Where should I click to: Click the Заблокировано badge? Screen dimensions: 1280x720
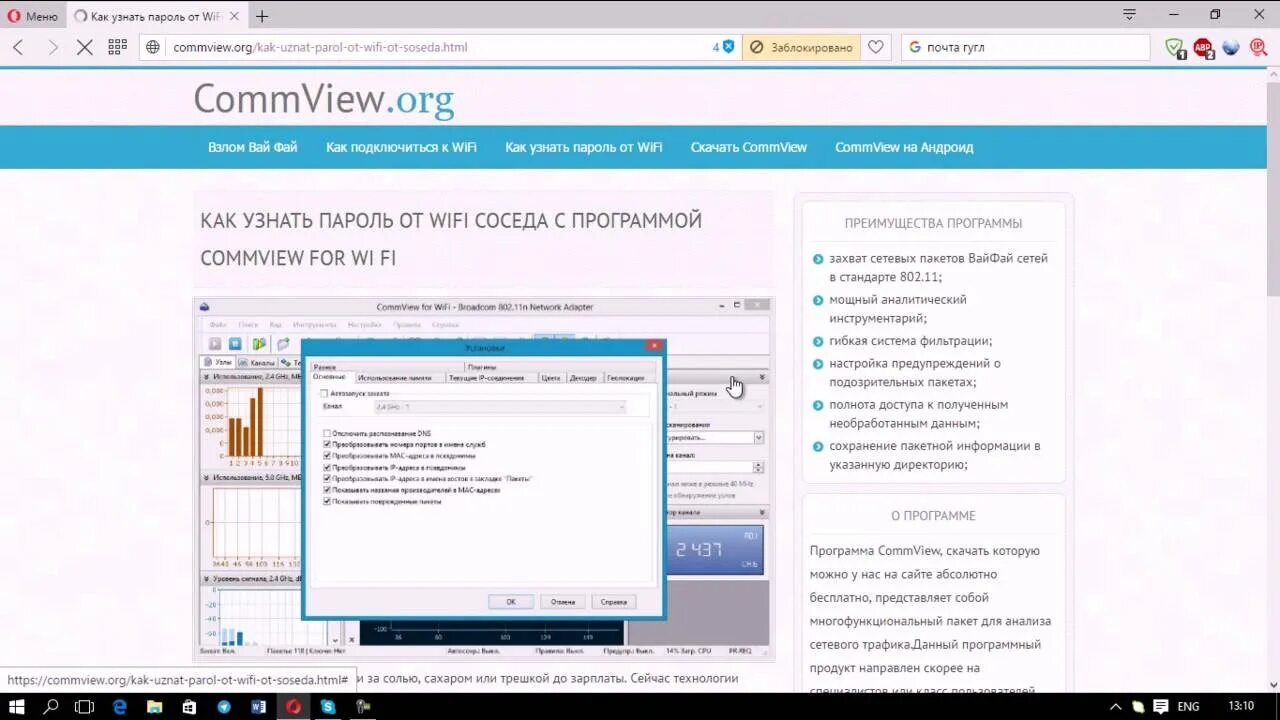[801, 47]
